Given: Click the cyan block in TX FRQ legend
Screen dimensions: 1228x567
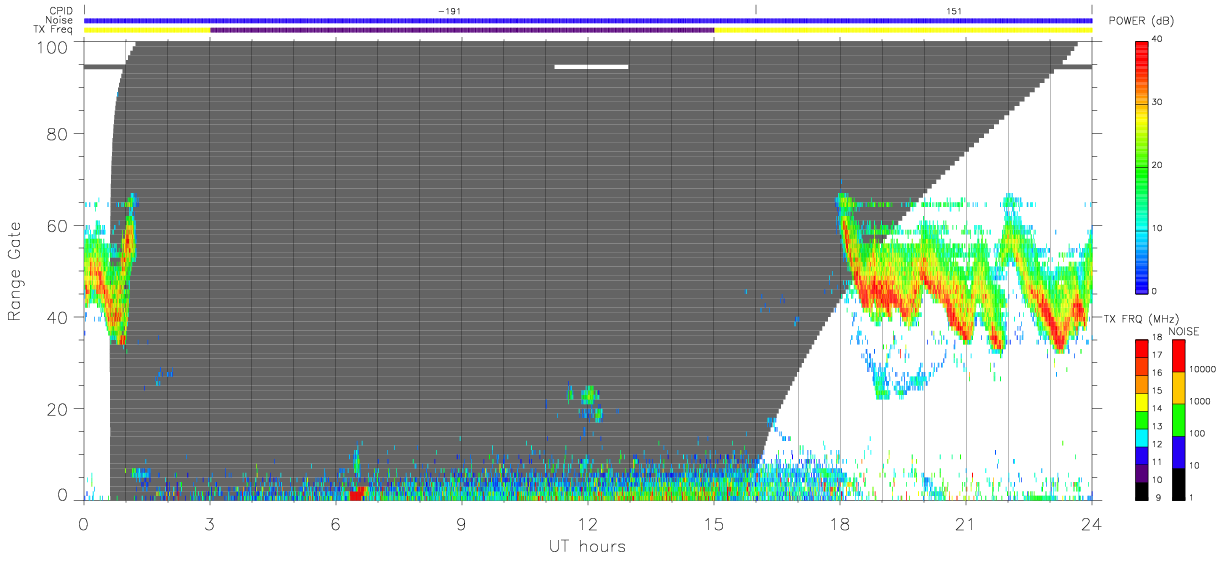Looking at the screenshot, I should coord(1142,436).
